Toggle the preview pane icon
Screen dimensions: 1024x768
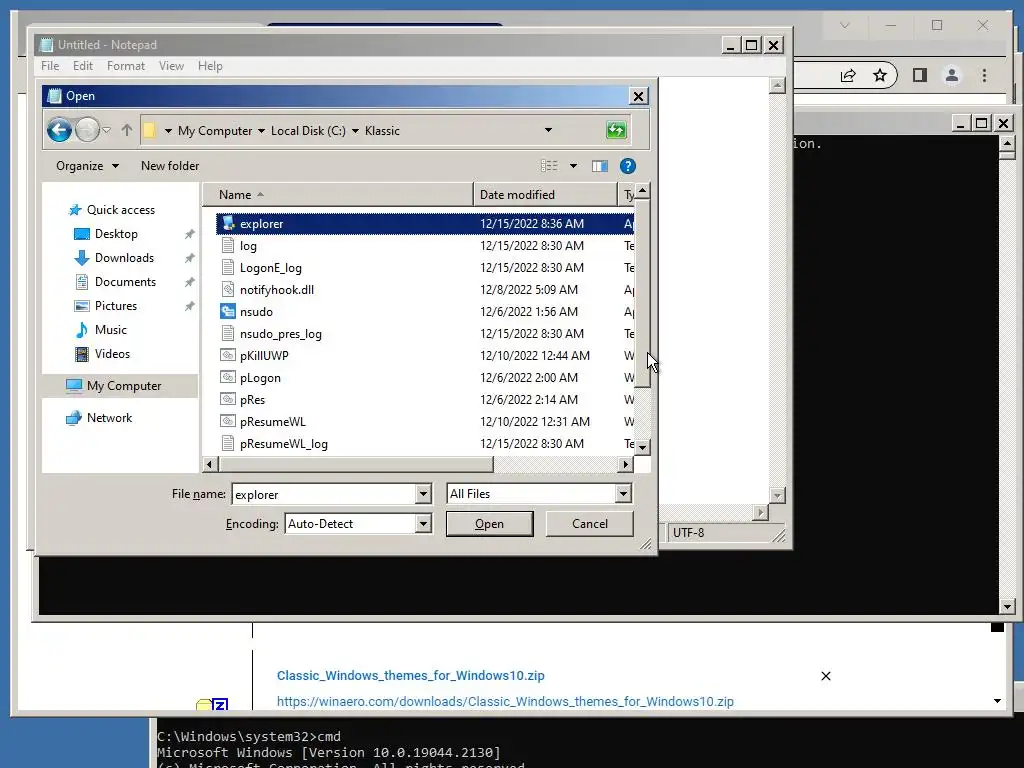click(600, 166)
